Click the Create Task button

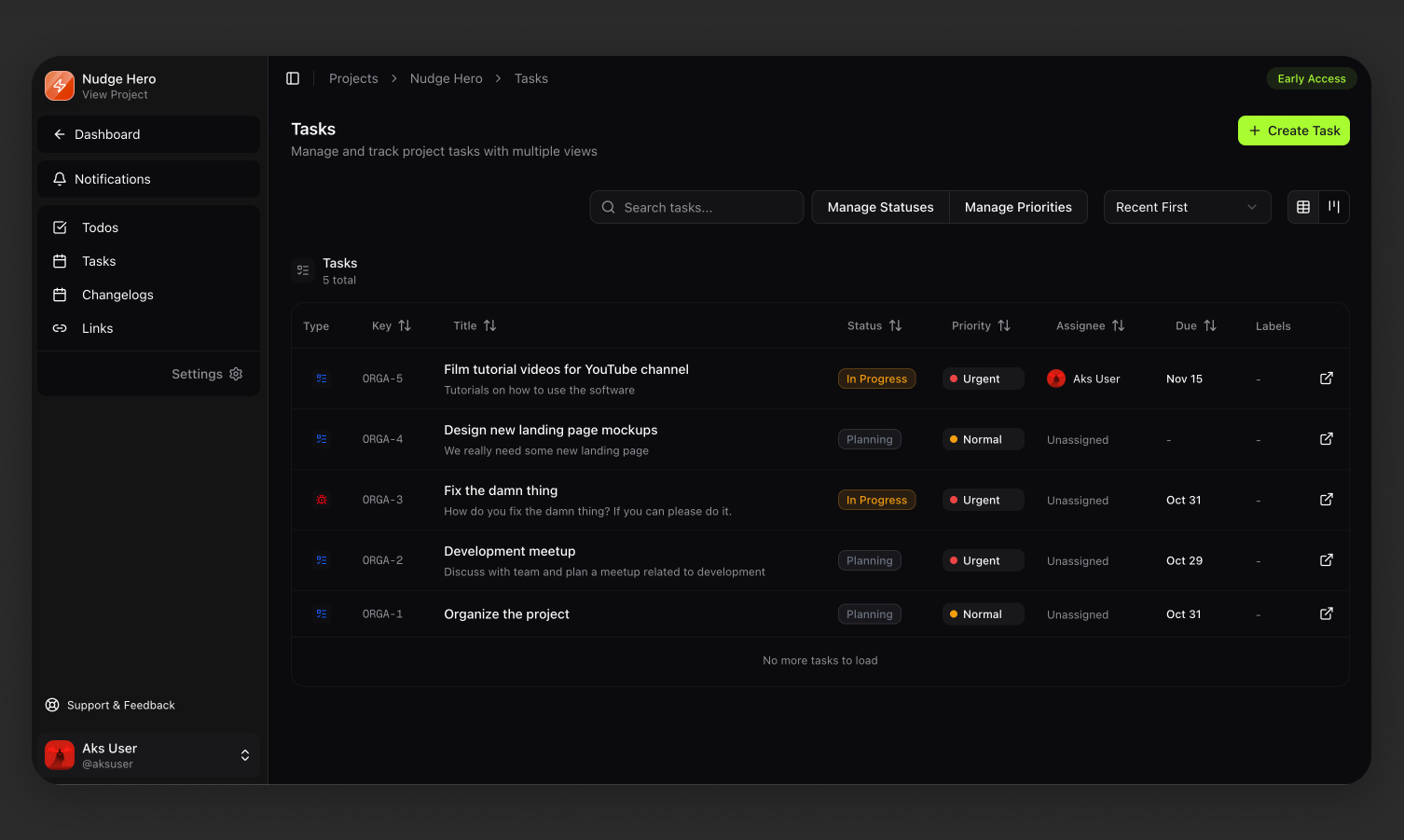[x=1294, y=131]
